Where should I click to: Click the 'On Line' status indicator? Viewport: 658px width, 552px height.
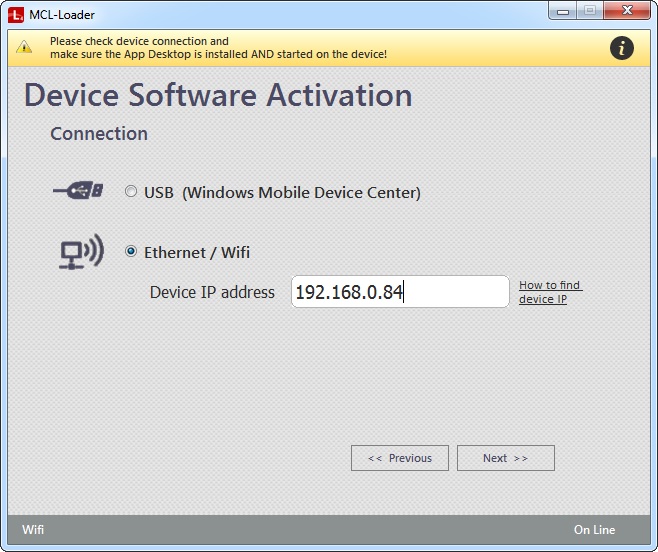pyautogui.click(x=594, y=529)
